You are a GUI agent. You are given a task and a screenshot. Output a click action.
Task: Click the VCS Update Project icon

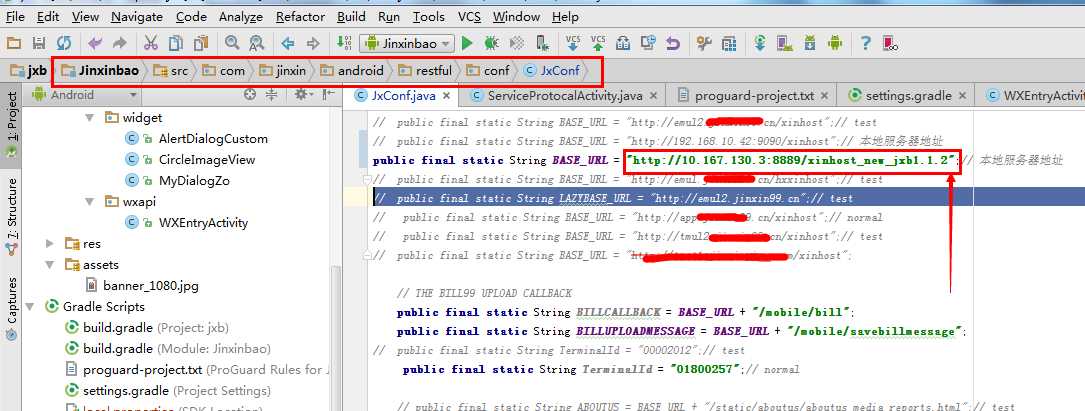573,43
